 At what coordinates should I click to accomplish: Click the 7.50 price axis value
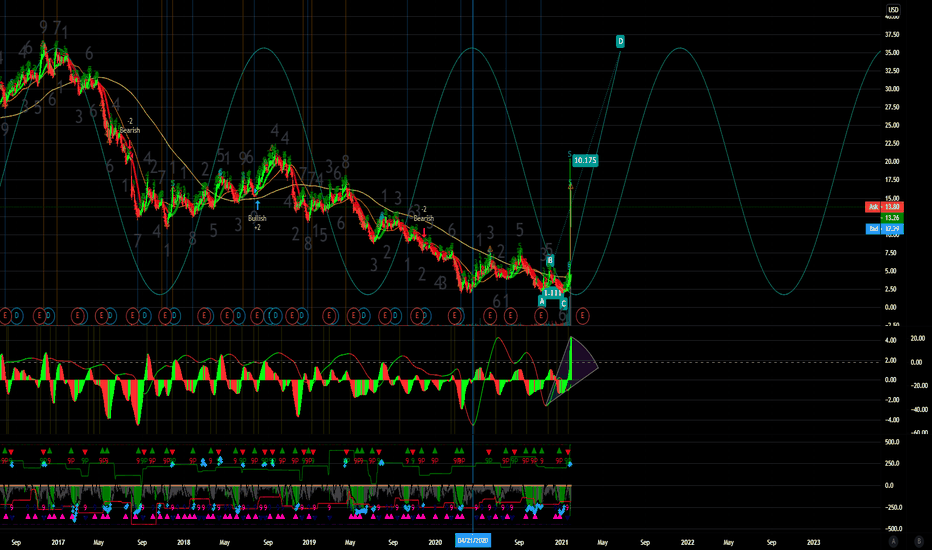[x=892, y=253]
